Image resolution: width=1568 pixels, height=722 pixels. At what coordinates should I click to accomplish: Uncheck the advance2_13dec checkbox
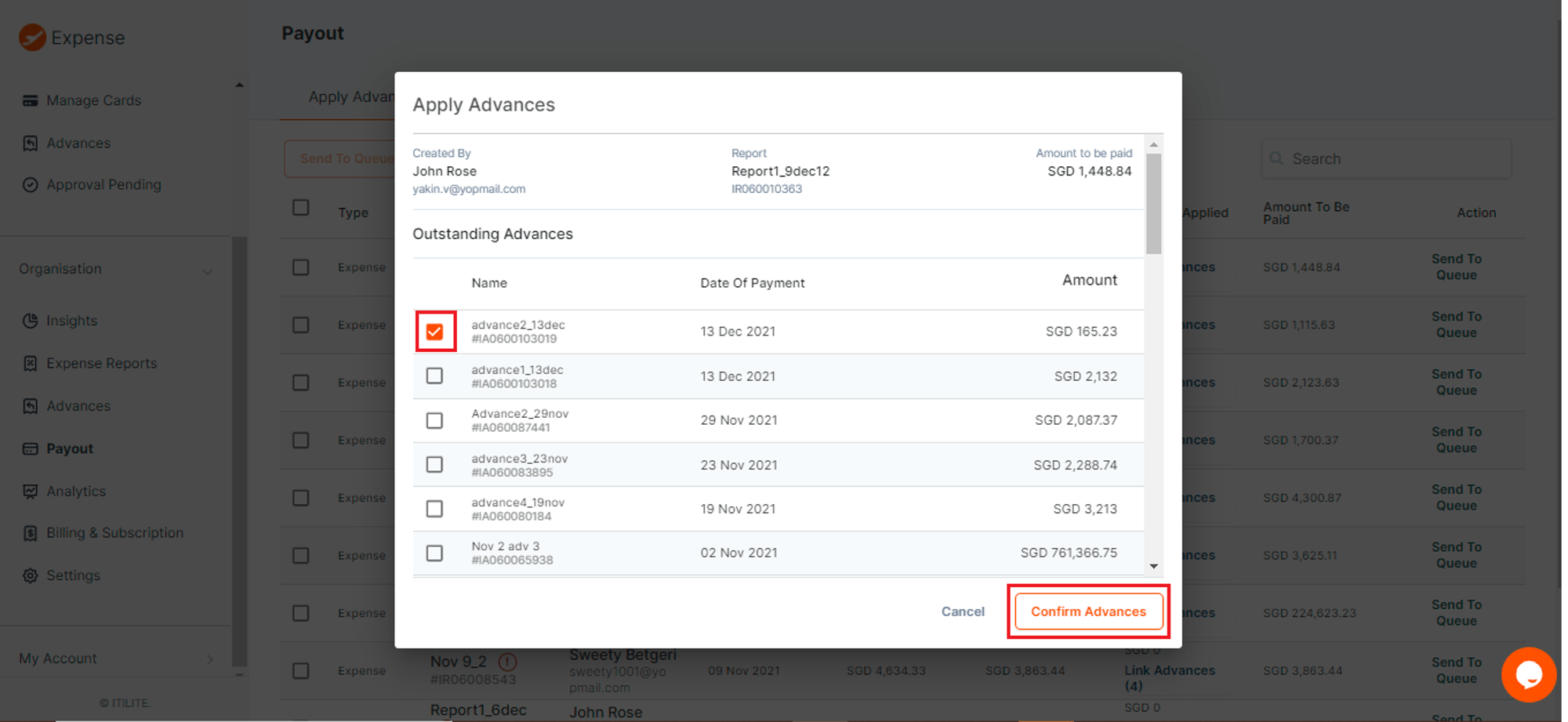pos(434,332)
